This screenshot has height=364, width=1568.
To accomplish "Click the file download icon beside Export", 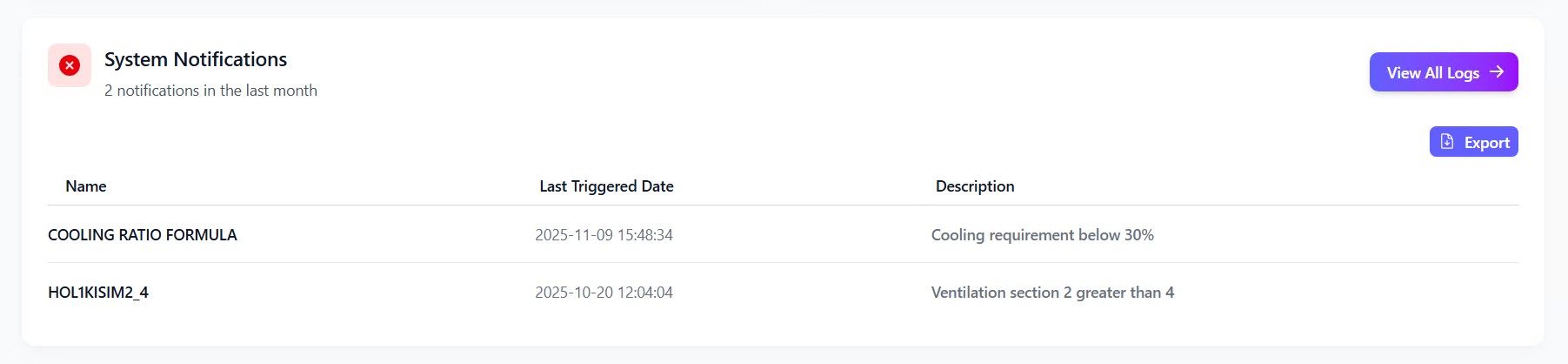I will 1447,142.
